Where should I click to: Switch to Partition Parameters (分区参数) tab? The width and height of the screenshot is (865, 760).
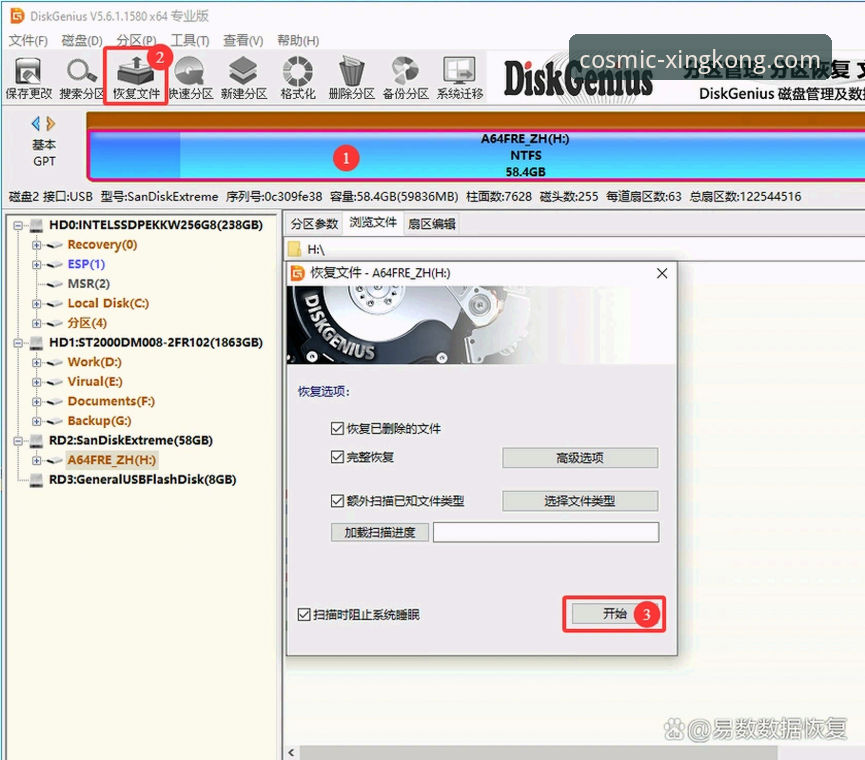[314, 223]
